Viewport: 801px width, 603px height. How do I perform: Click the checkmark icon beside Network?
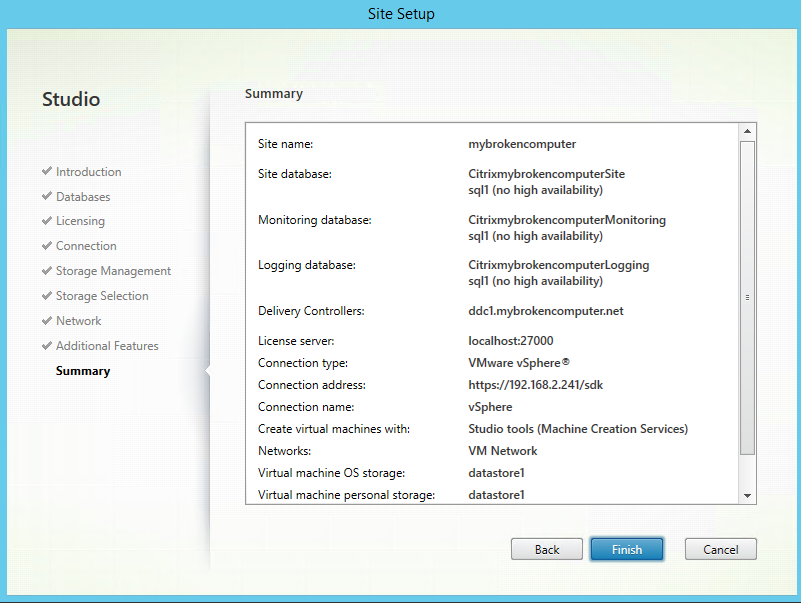[47, 320]
